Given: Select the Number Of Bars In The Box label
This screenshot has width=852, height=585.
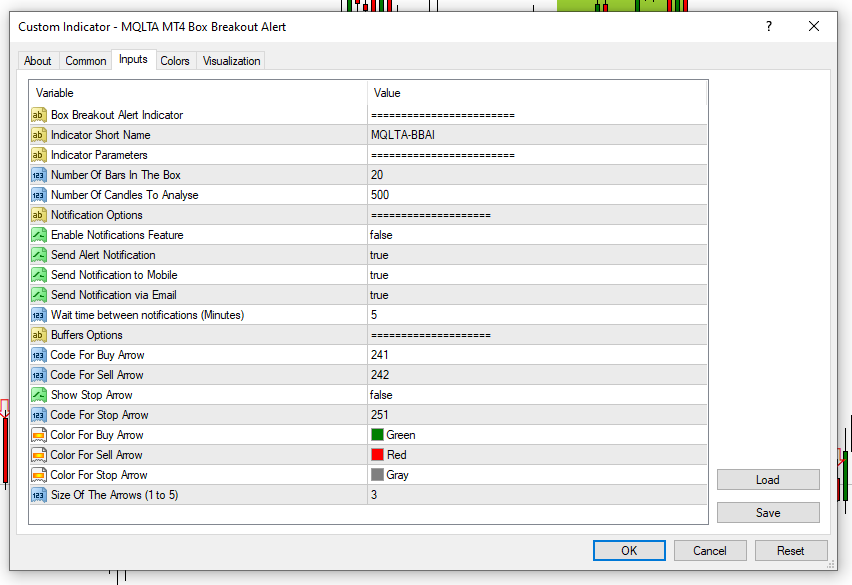Looking at the screenshot, I should click(x=116, y=175).
